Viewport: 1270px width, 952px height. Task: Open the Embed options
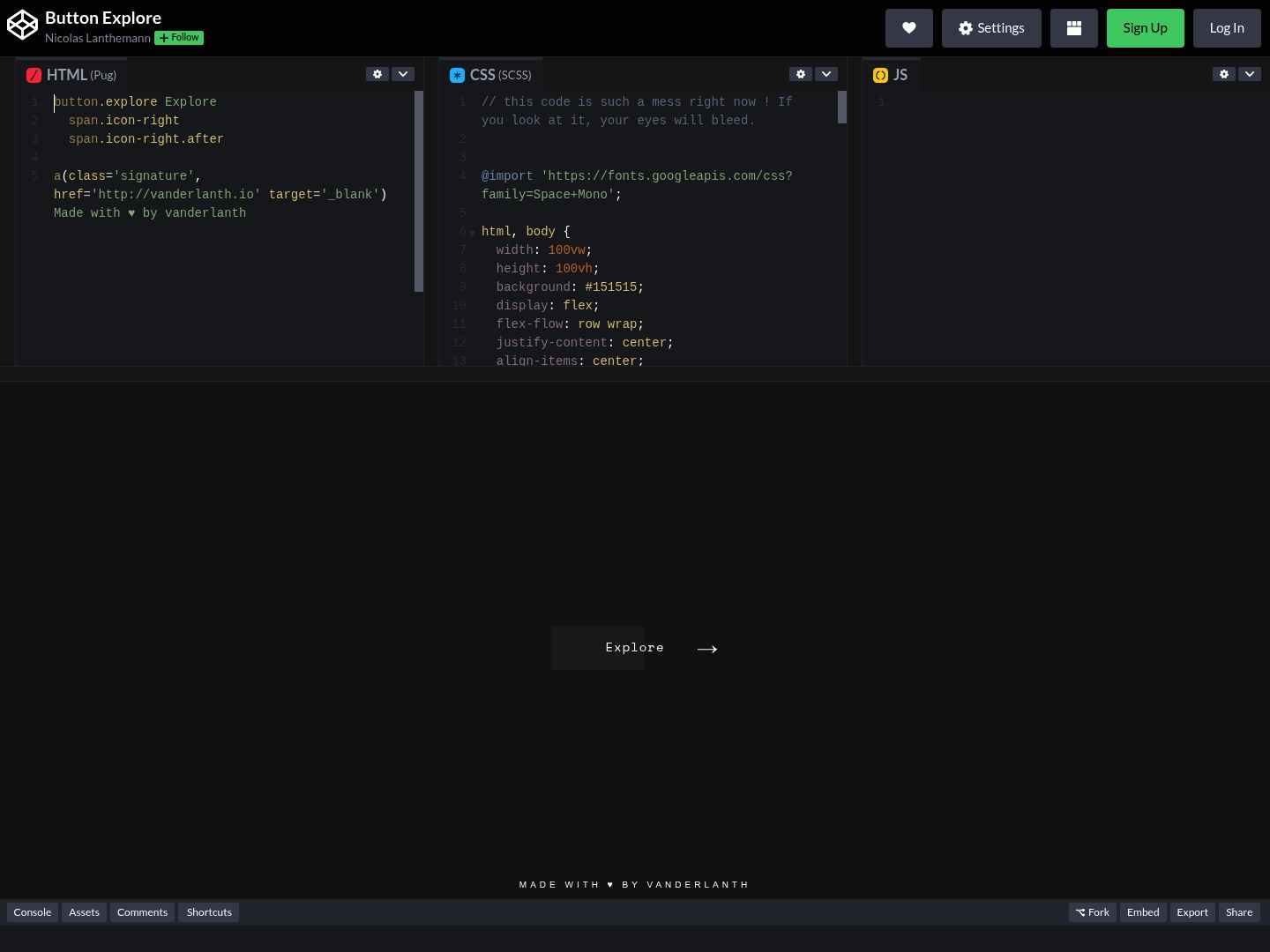pos(1143,912)
